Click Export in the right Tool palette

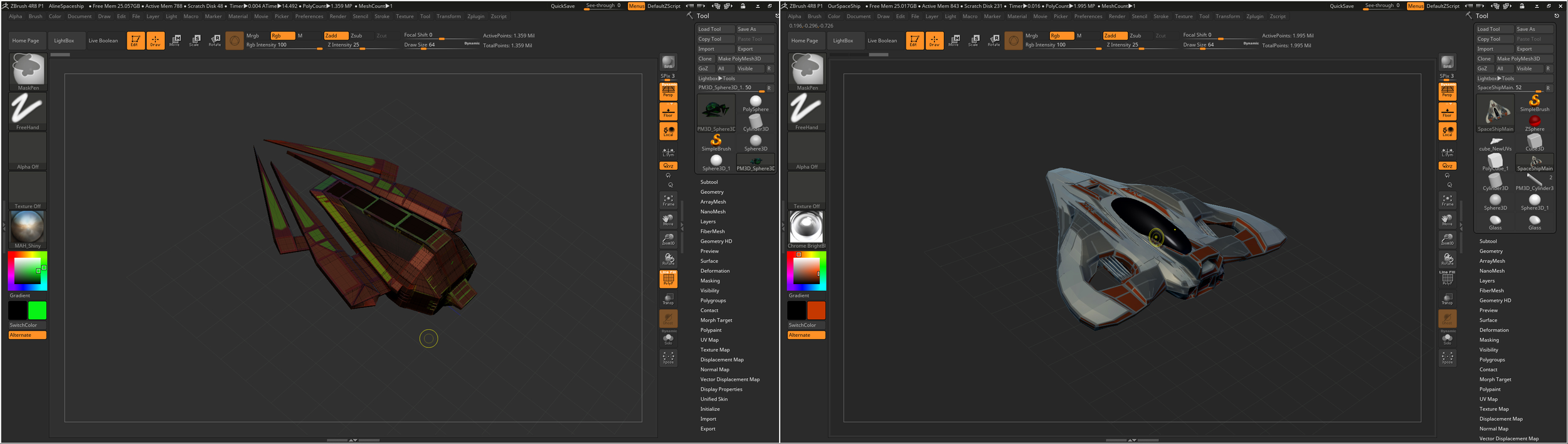tap(1534, 49)
